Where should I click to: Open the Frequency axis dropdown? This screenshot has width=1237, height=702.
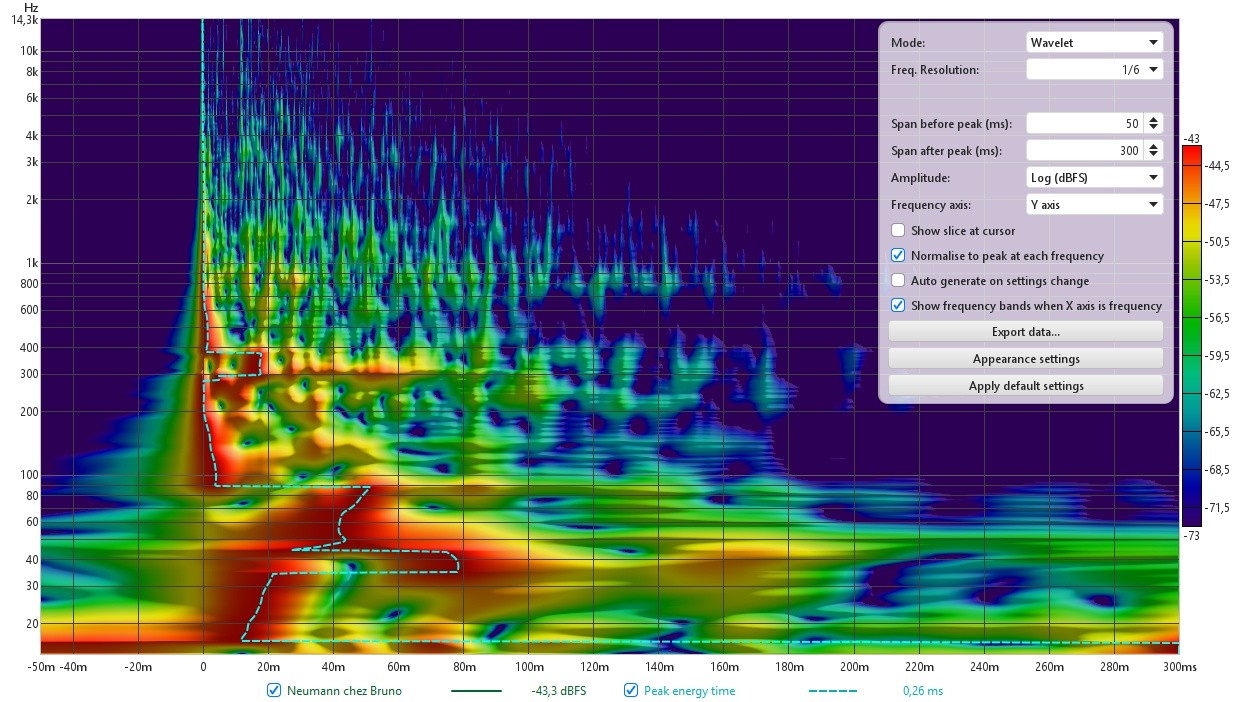pyautogui.click(x=1095, y=205)
